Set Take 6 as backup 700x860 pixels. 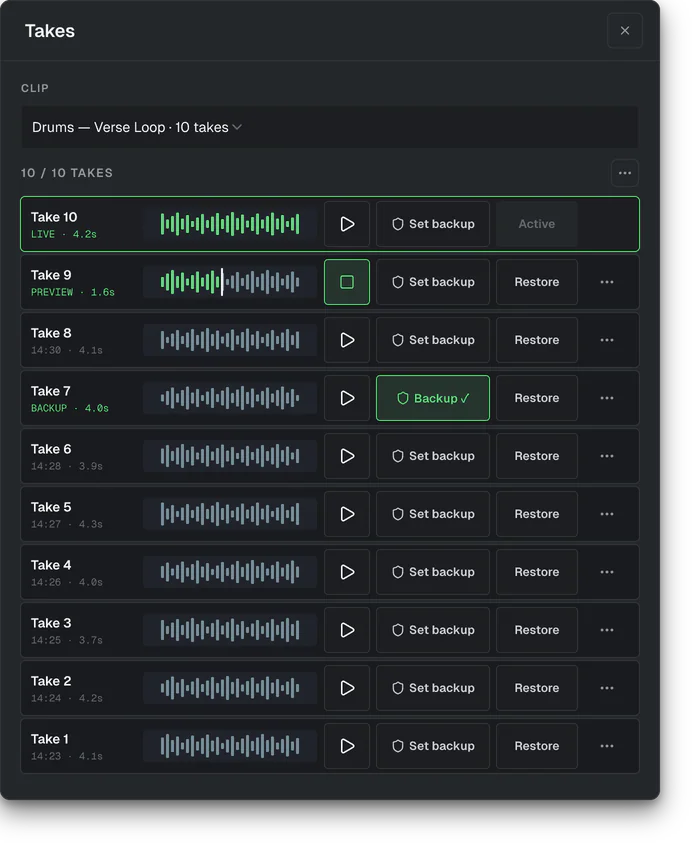coord(433,456)
